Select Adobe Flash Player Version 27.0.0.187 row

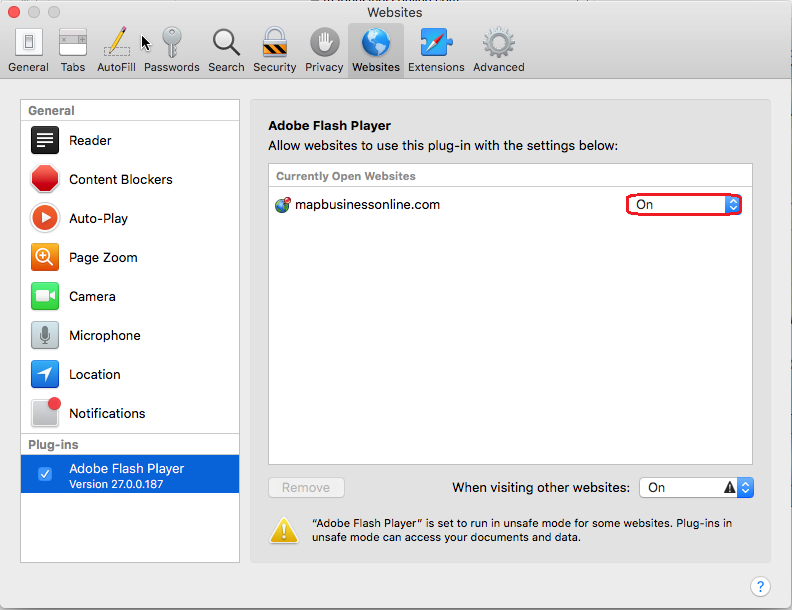[x=130, y=474]
